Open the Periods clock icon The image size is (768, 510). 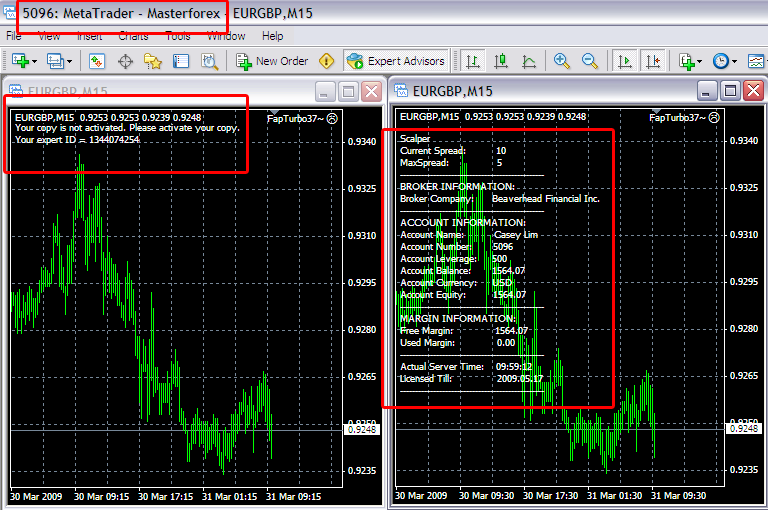[720, 61]
